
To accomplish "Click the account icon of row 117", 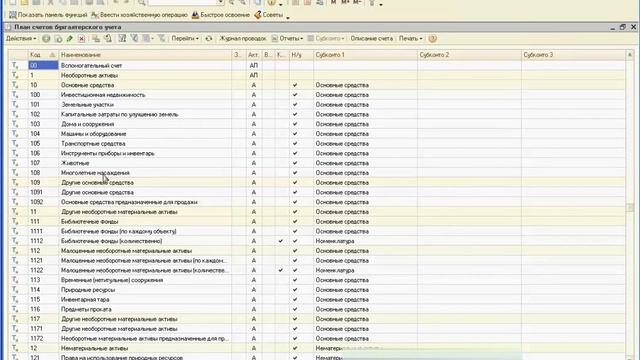I will tap(15, 319).
